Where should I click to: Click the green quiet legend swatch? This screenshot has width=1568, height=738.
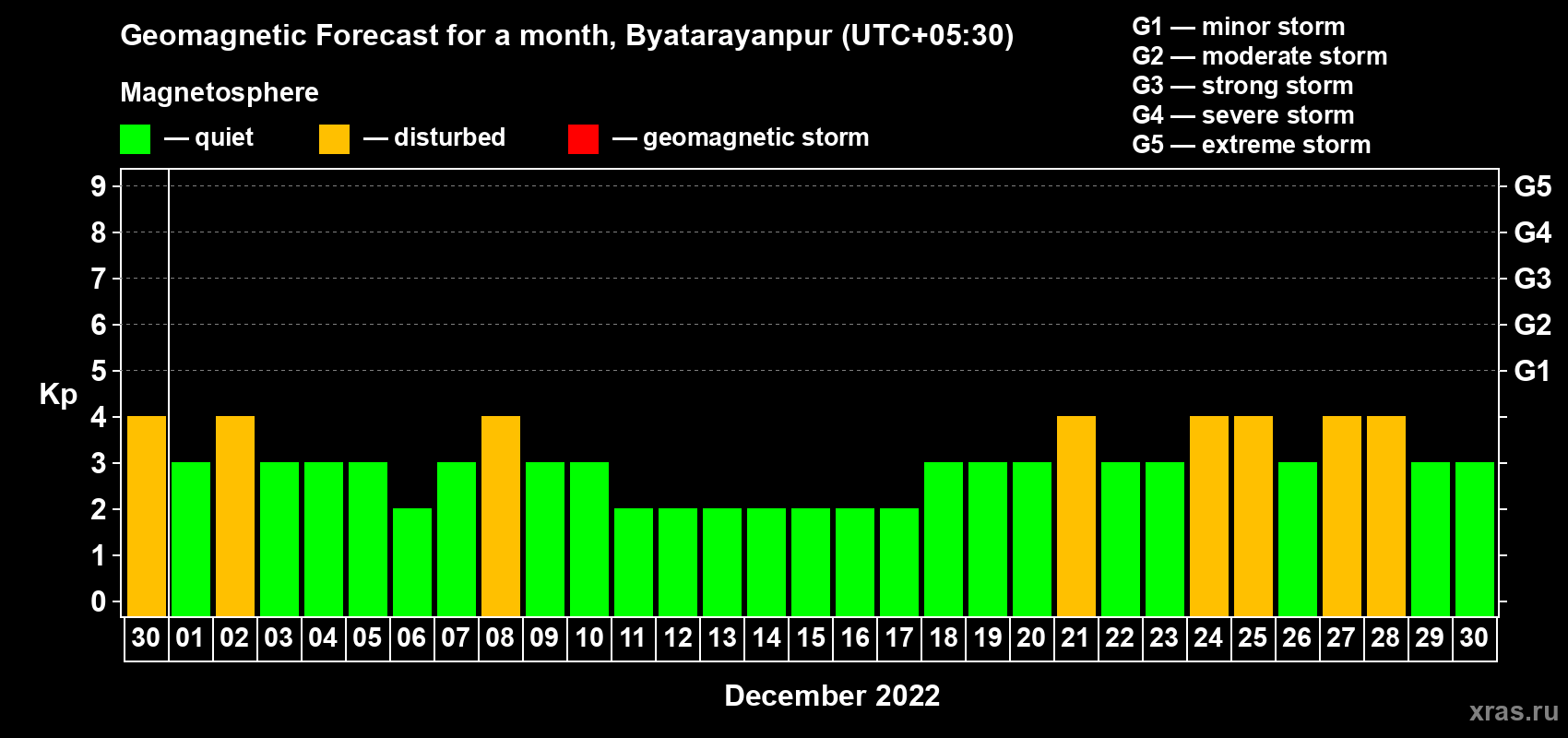tap(135, 139)
